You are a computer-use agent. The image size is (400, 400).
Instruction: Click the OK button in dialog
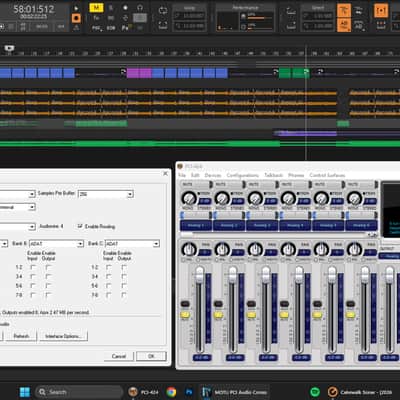pos(151,356)
